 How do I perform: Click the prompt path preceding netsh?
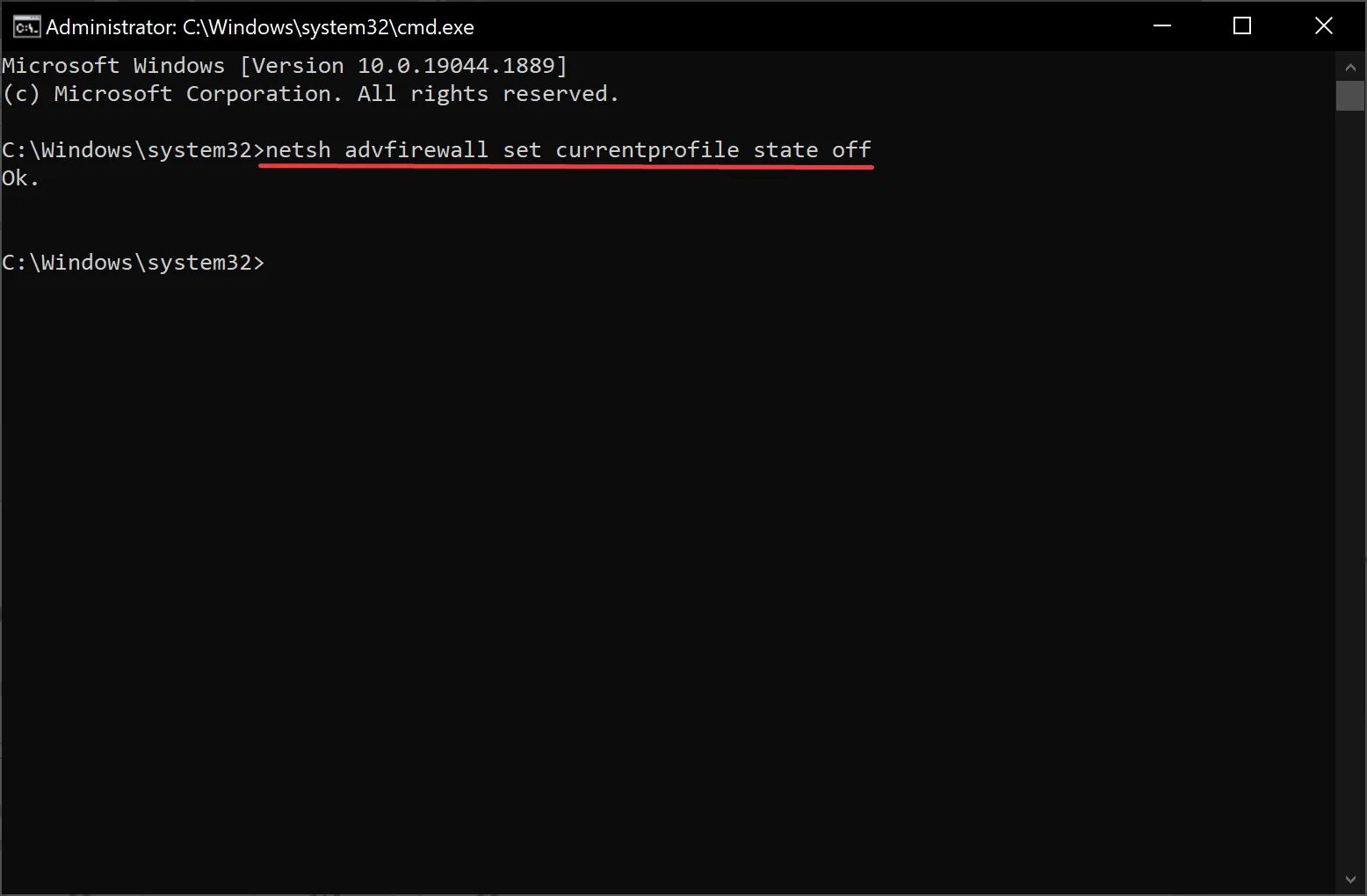click(x=133, y=150)
